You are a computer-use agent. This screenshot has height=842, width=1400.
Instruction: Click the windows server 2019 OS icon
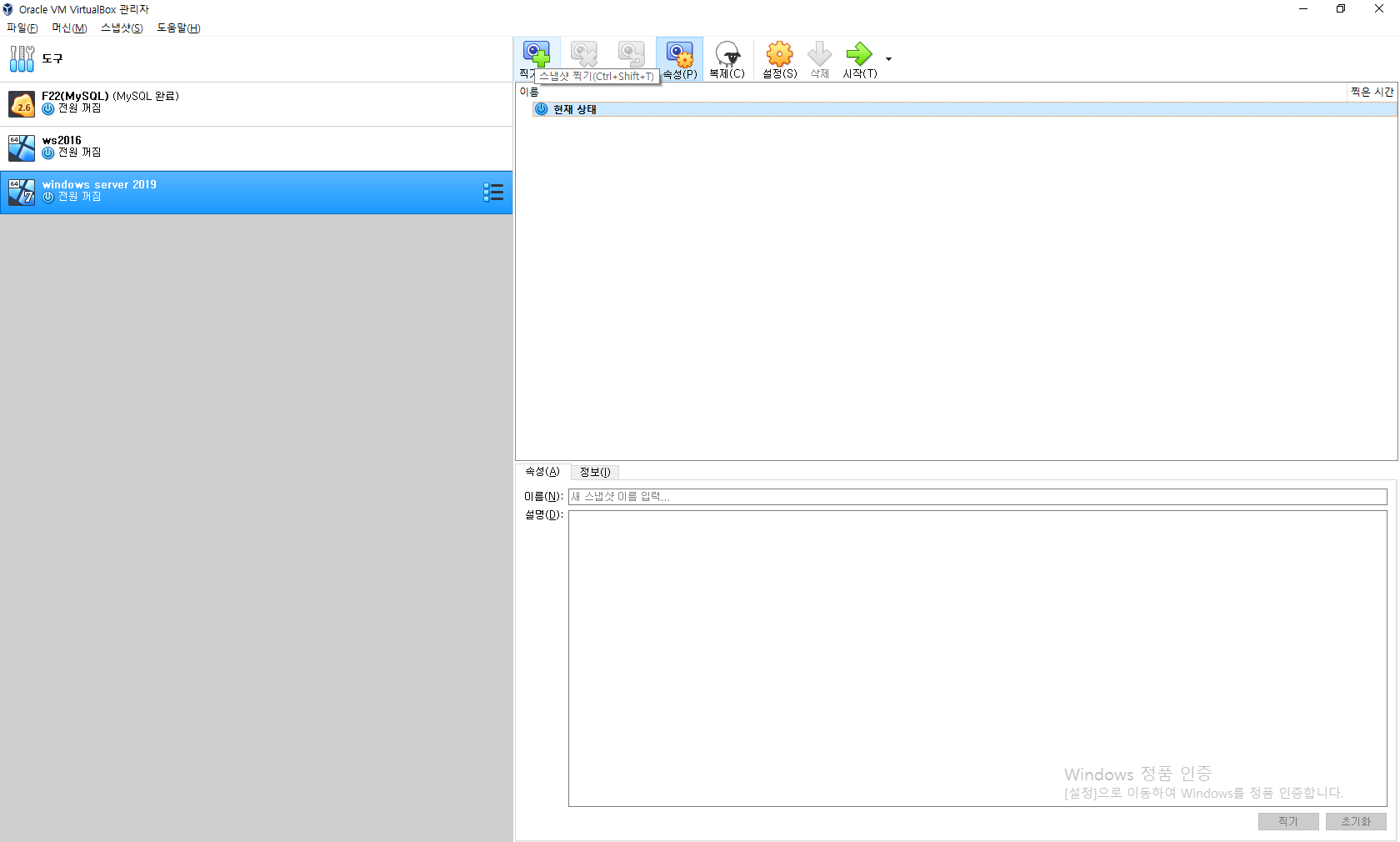tap(22, 193)
